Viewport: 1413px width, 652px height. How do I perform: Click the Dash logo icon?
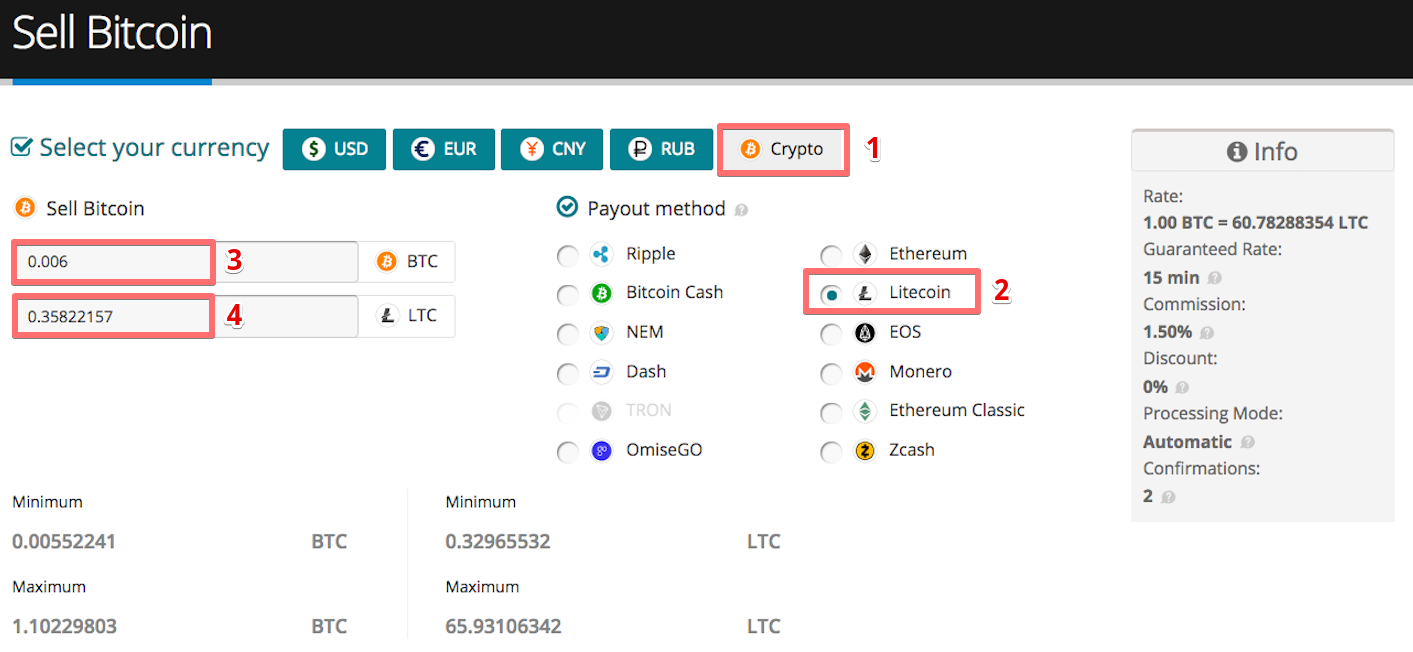[601, 372]
